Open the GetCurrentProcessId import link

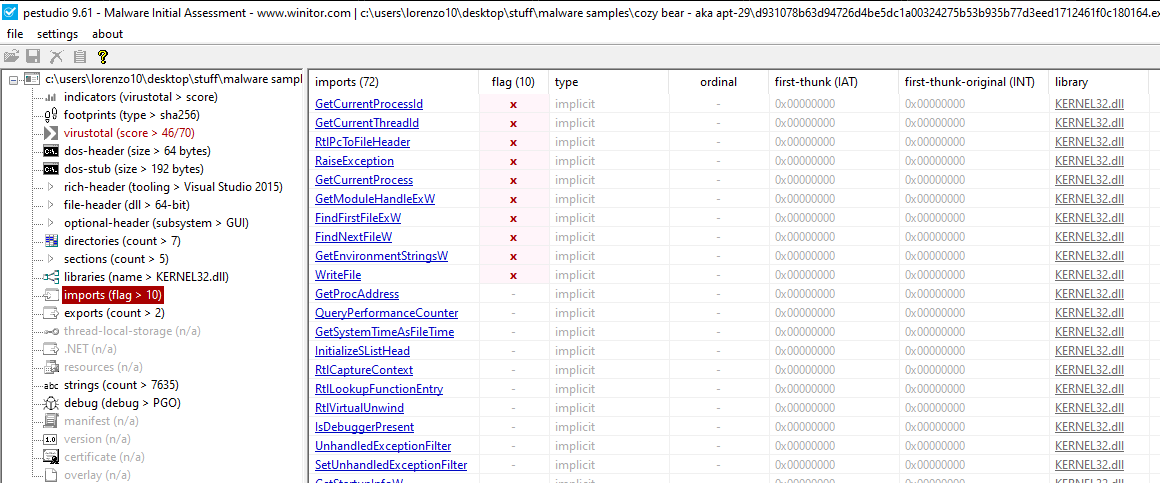coord(369,104)
